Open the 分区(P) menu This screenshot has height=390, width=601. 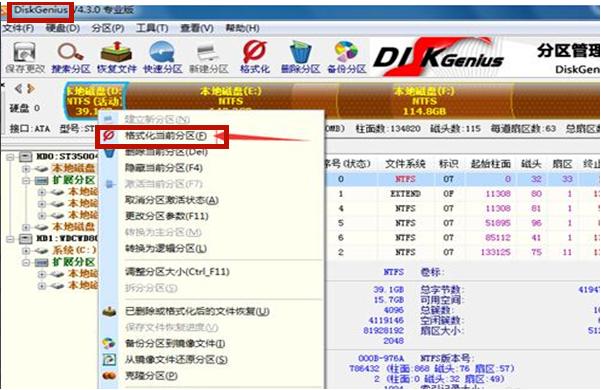[108, 28]
